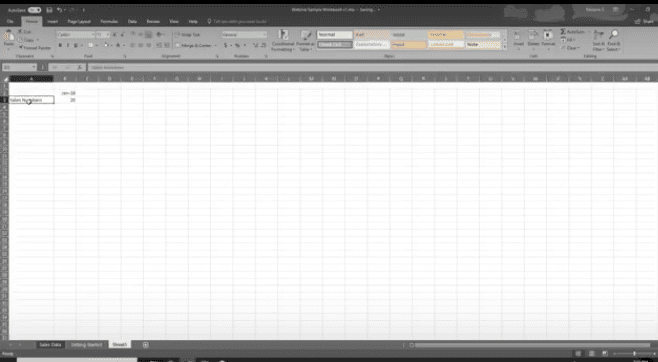Toggle the AutoSave switch
The width and height of the screenshot is (658, 362).
tap(34, 10)
